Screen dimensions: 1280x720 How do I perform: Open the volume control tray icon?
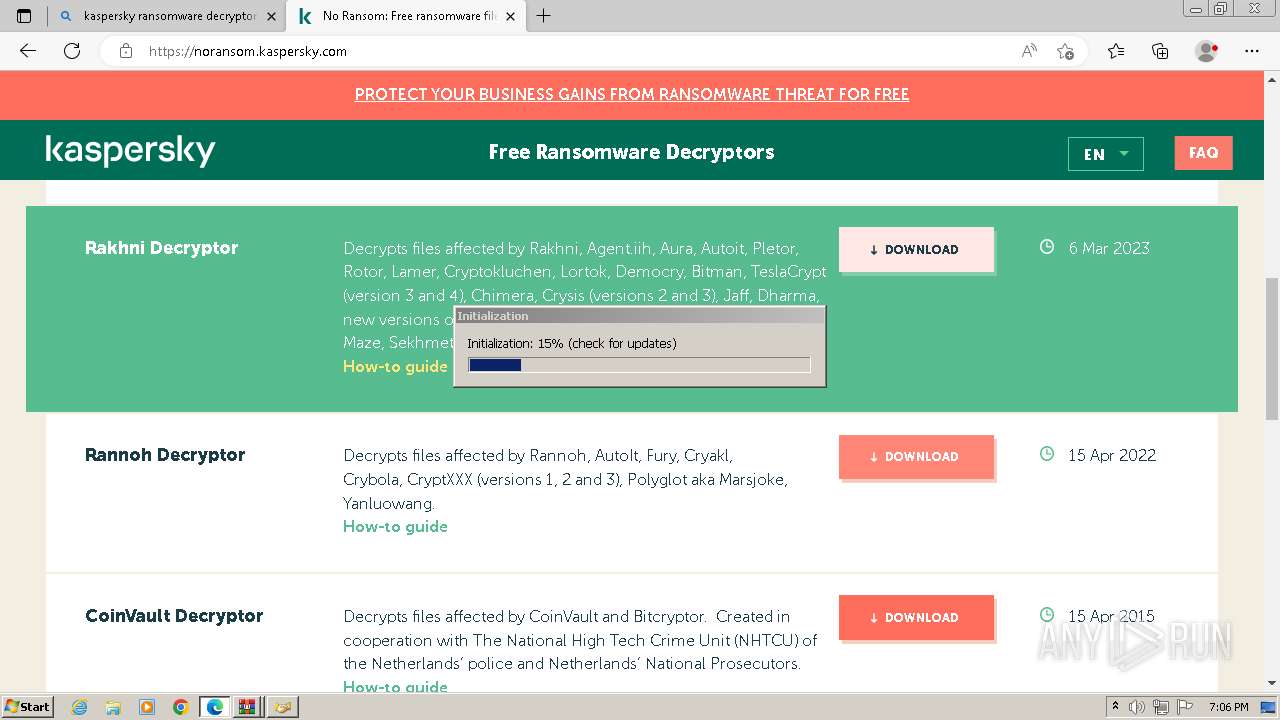(1138, 707)
